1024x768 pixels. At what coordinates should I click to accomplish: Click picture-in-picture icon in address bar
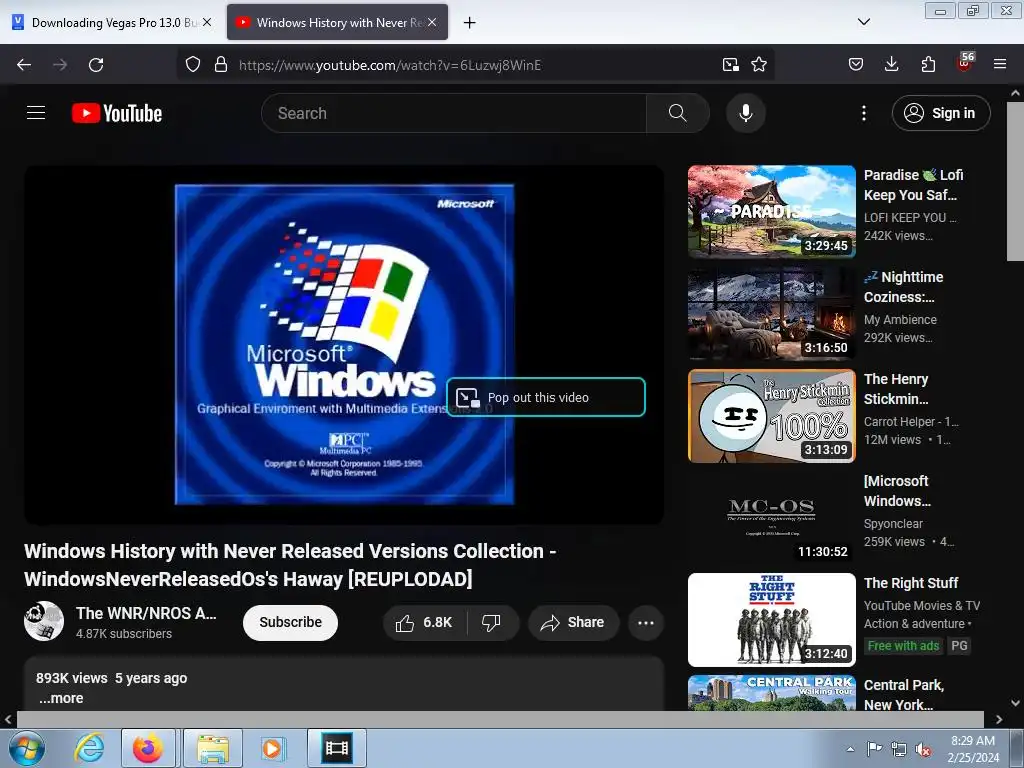click(730, 65)
